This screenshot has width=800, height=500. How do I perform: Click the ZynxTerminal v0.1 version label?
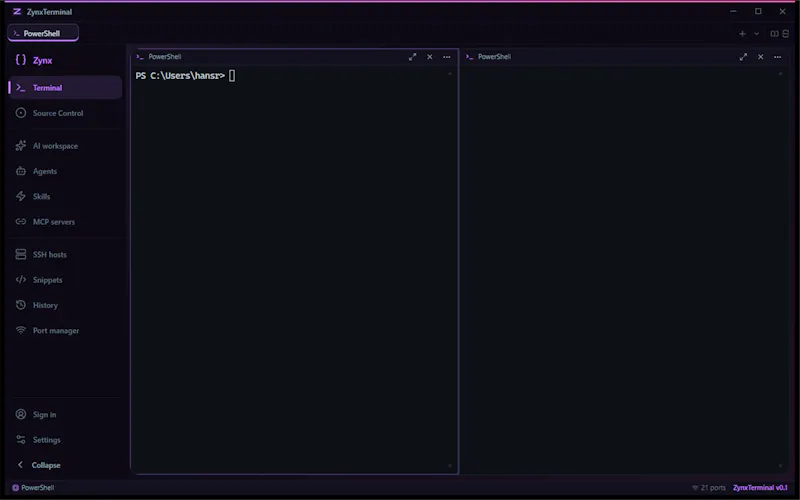[760, 488]
